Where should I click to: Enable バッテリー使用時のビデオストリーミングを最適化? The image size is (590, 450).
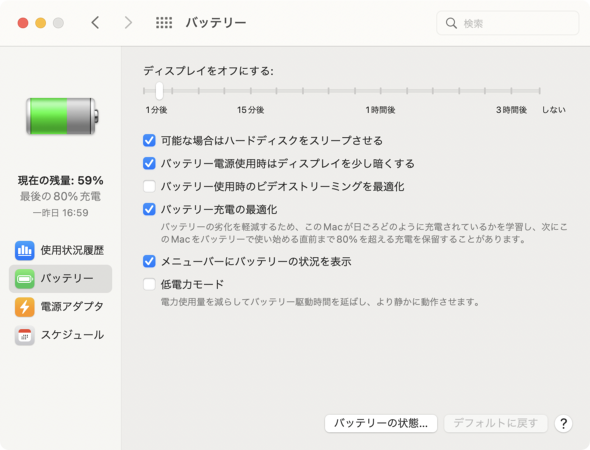149,186
